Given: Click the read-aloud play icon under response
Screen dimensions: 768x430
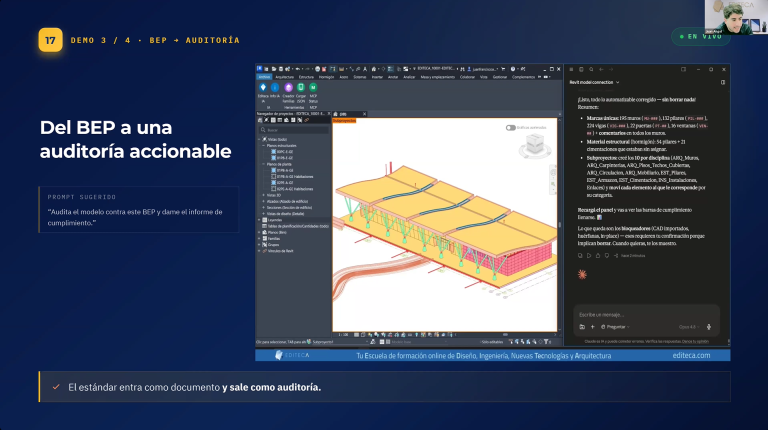Looking at the screenshot, I should coord(589,256).
